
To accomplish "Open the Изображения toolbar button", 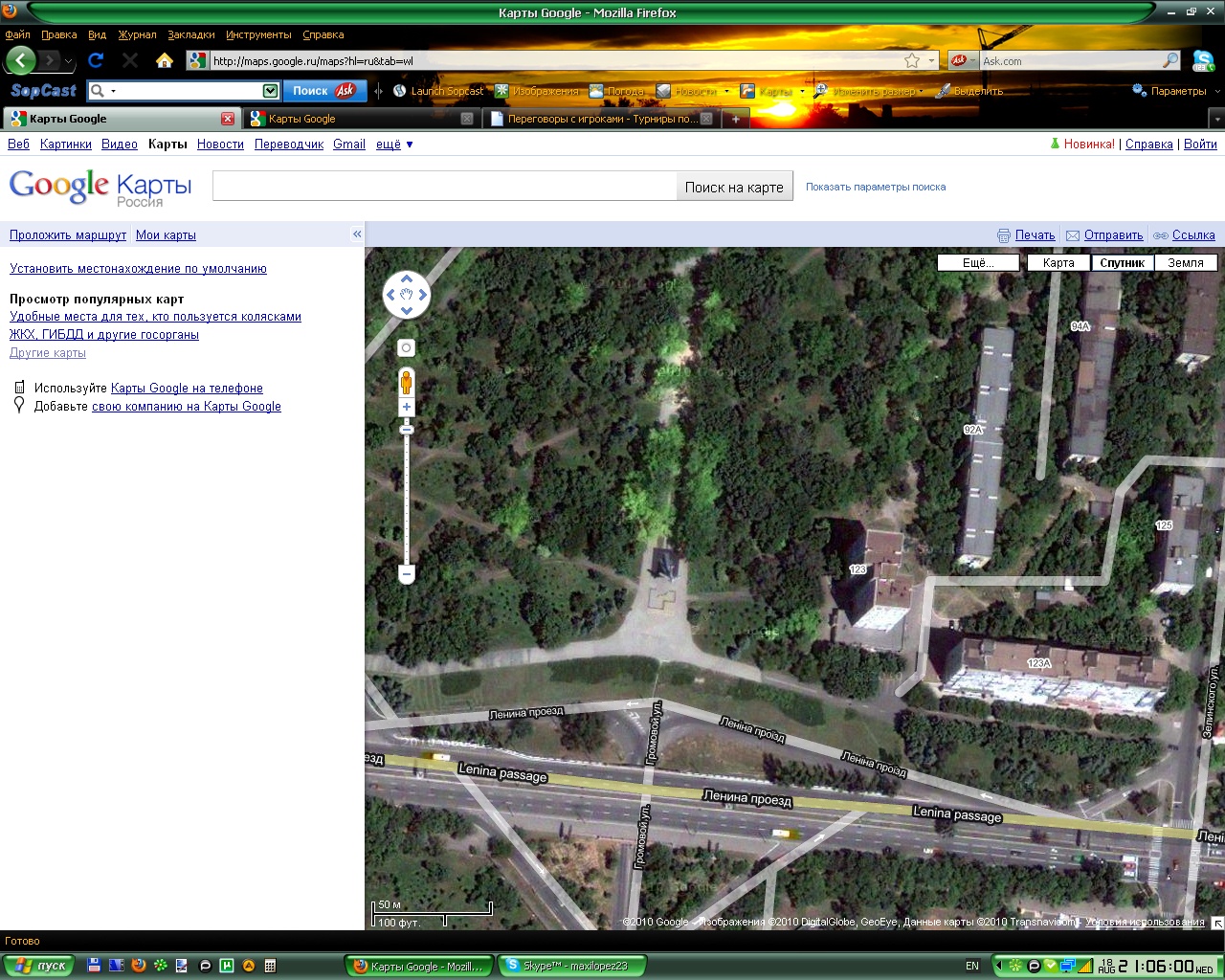I will click(537, 91).
